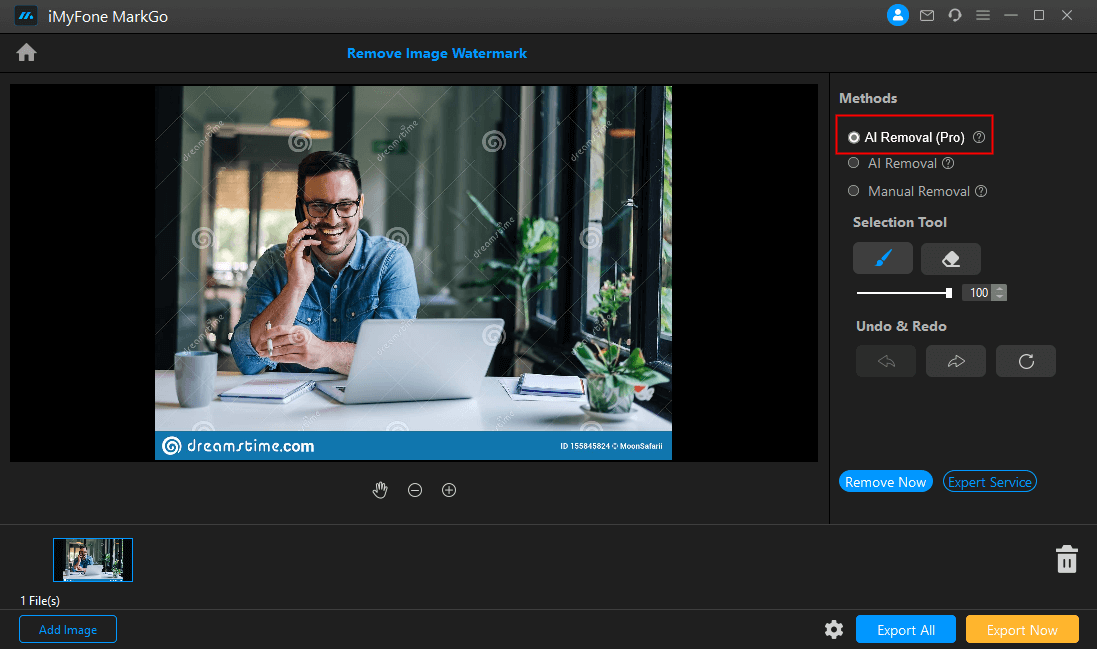Activate the hand pan tool

click(380, 490)
